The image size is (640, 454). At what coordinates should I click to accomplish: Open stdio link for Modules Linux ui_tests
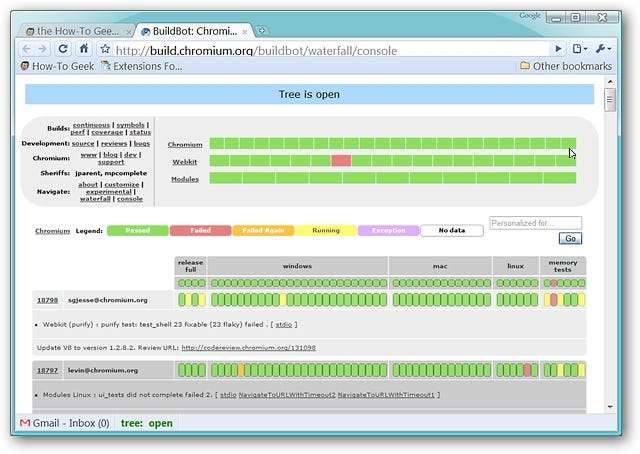228,395
